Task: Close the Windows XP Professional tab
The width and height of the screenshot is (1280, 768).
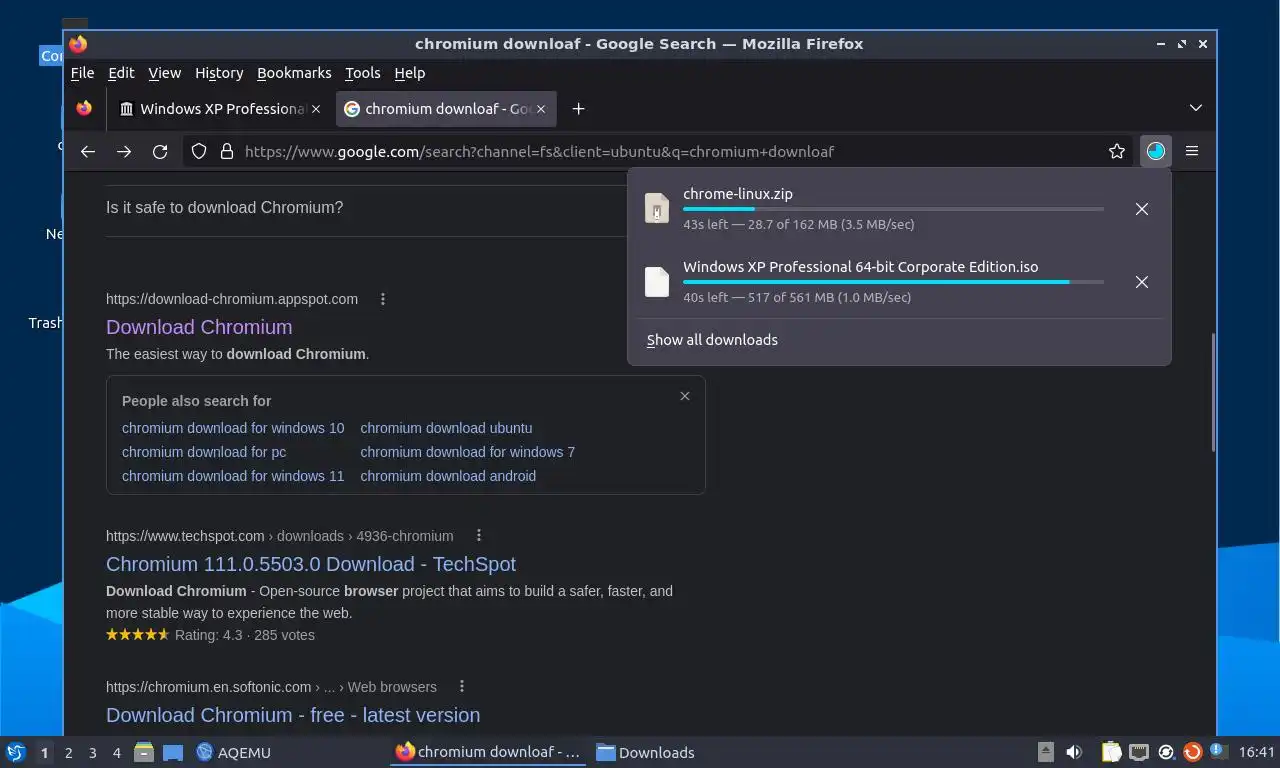Action: [317, 109]
